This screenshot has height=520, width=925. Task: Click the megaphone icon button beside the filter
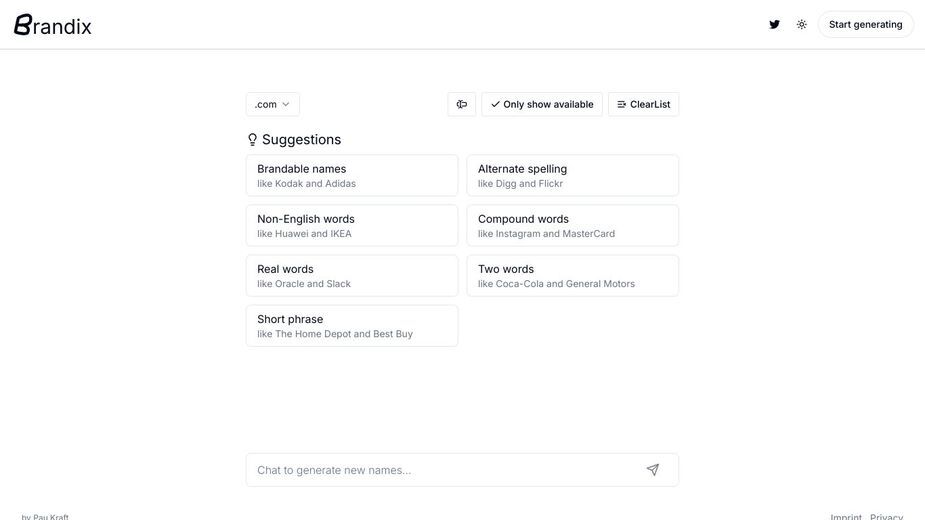coord(462,104)
